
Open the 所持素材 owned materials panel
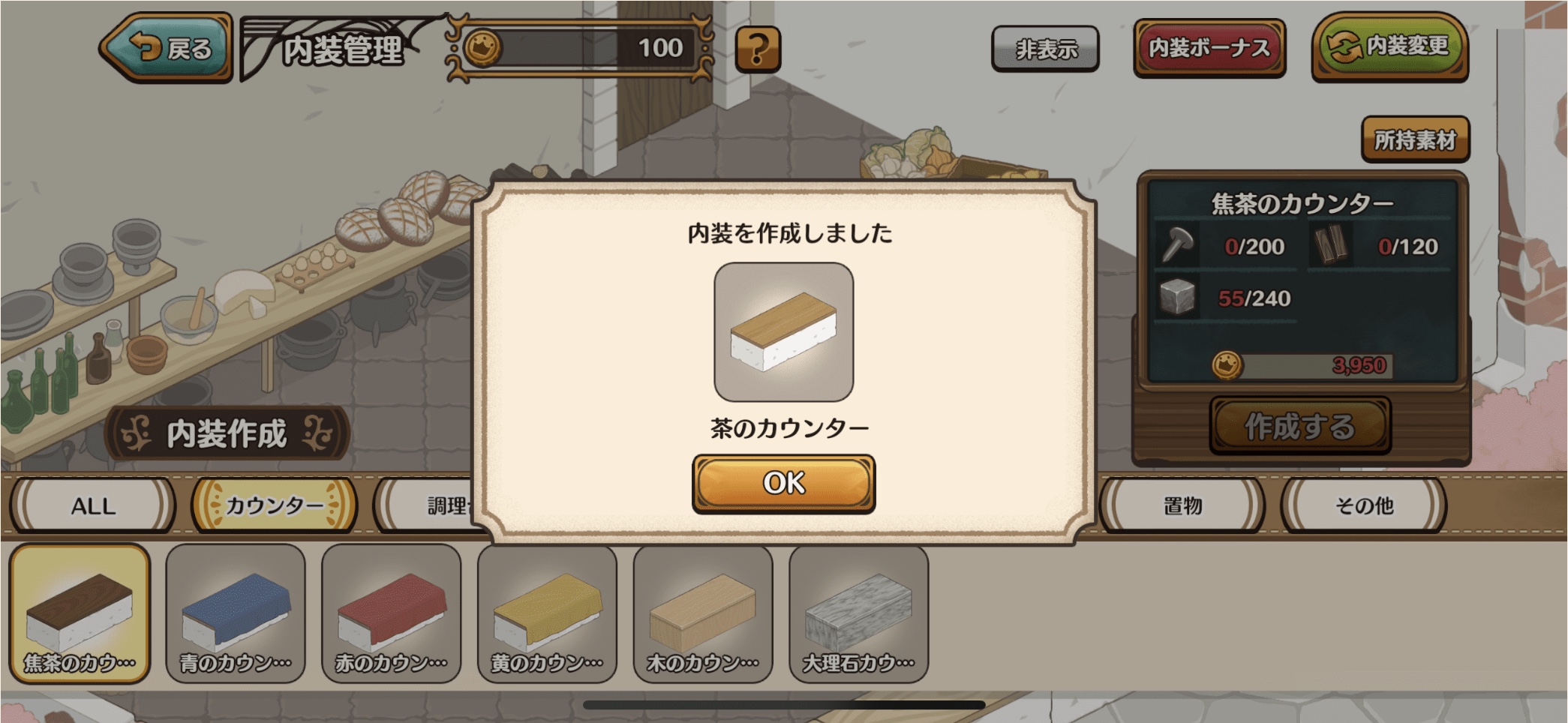coord(1415,139)
